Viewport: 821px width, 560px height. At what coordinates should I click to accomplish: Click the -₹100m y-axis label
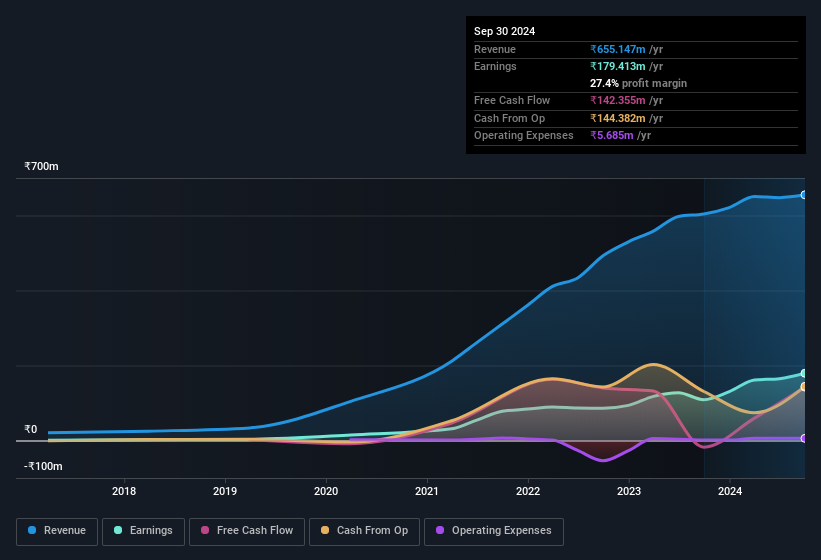[x=43, y=466]
